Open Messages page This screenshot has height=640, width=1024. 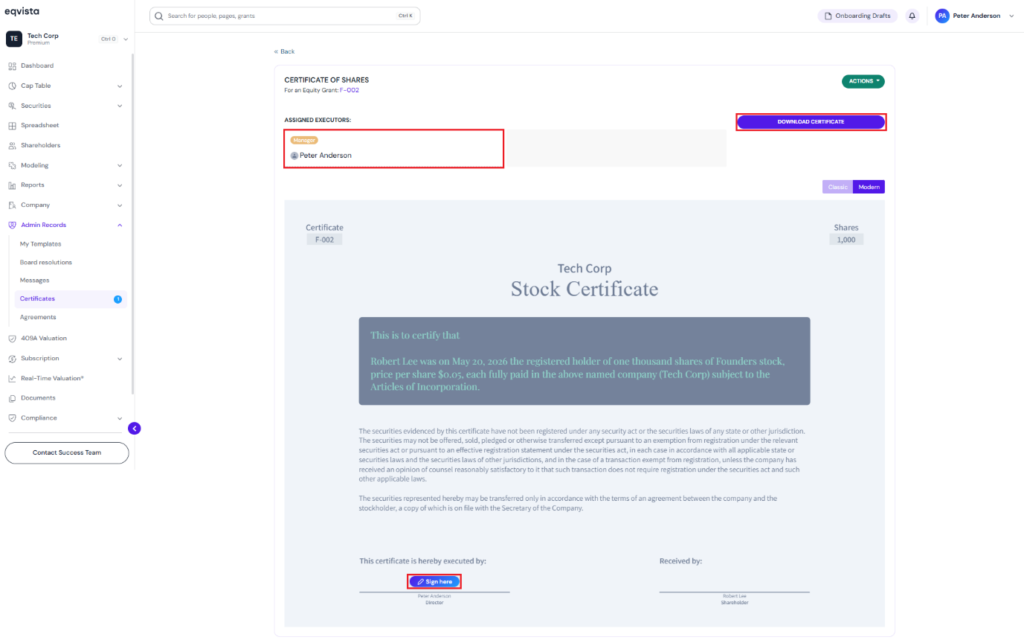pos(35,280)
